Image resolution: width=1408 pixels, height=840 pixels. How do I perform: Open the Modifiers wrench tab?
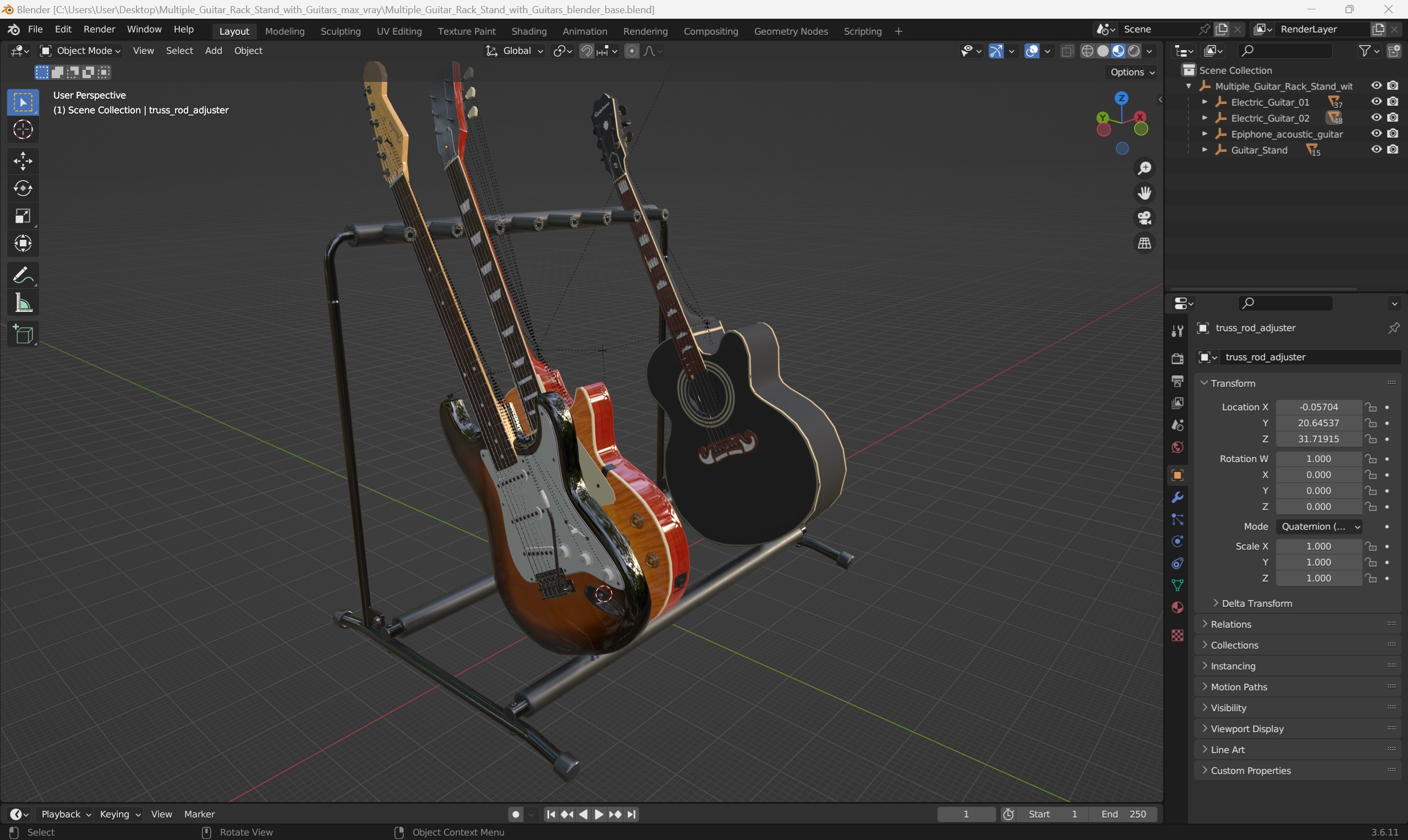coord(1177,497)
